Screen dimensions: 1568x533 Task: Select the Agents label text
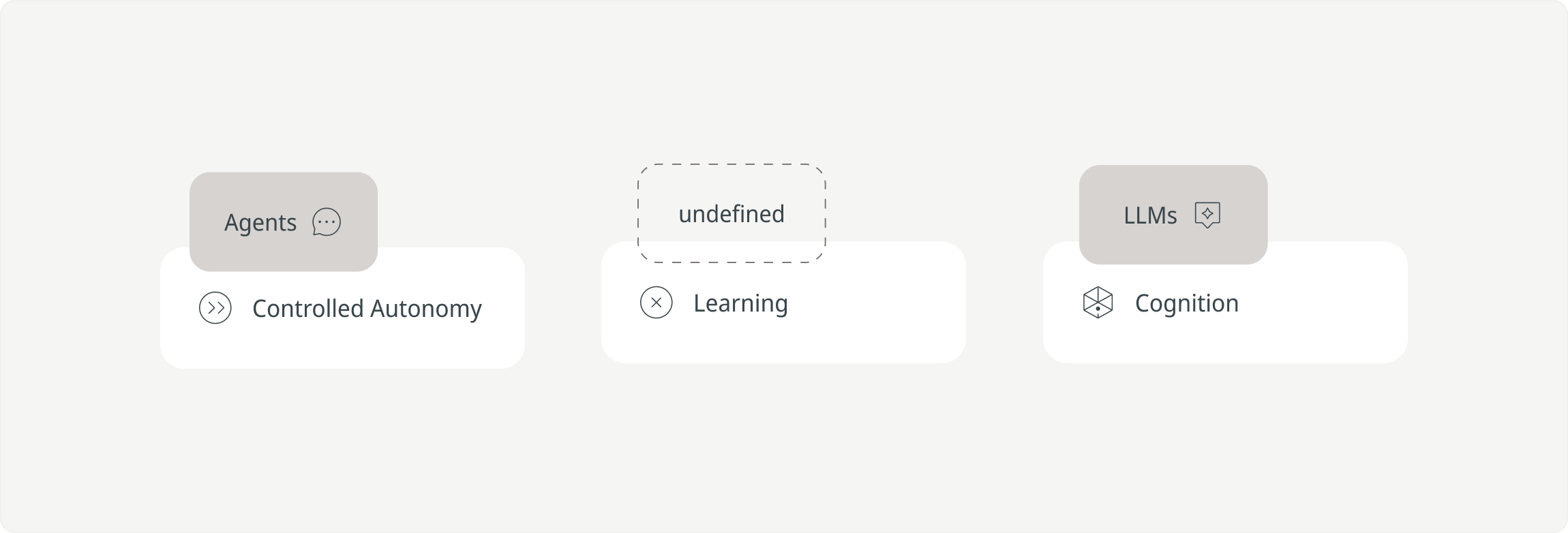click(x=260, y=223)
